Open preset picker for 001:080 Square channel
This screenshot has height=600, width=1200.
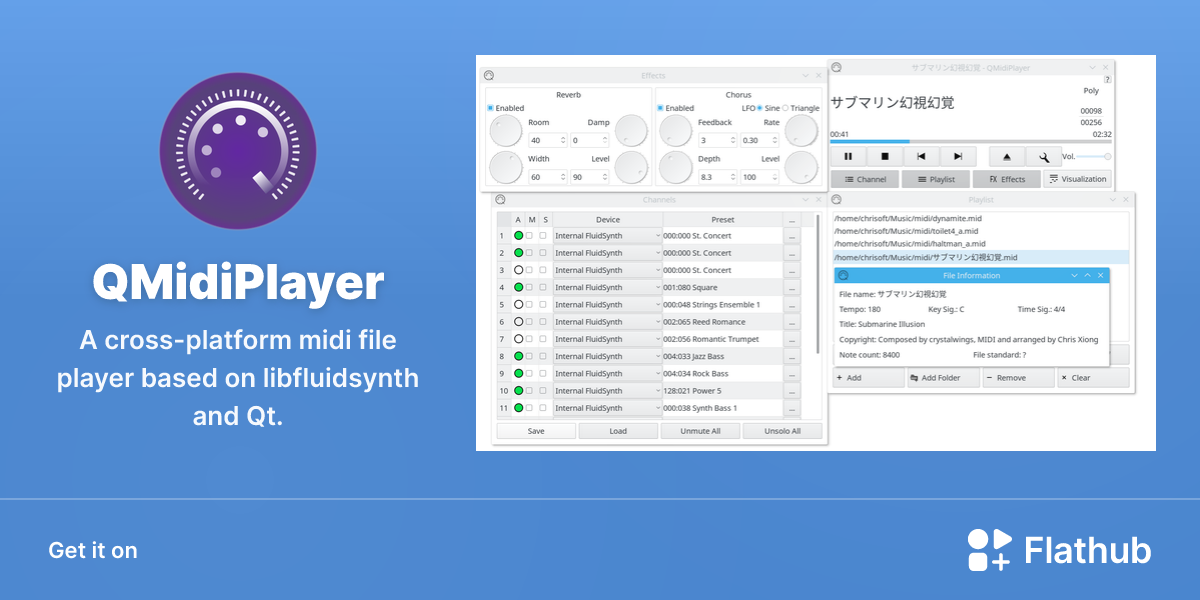pos(791,288)
